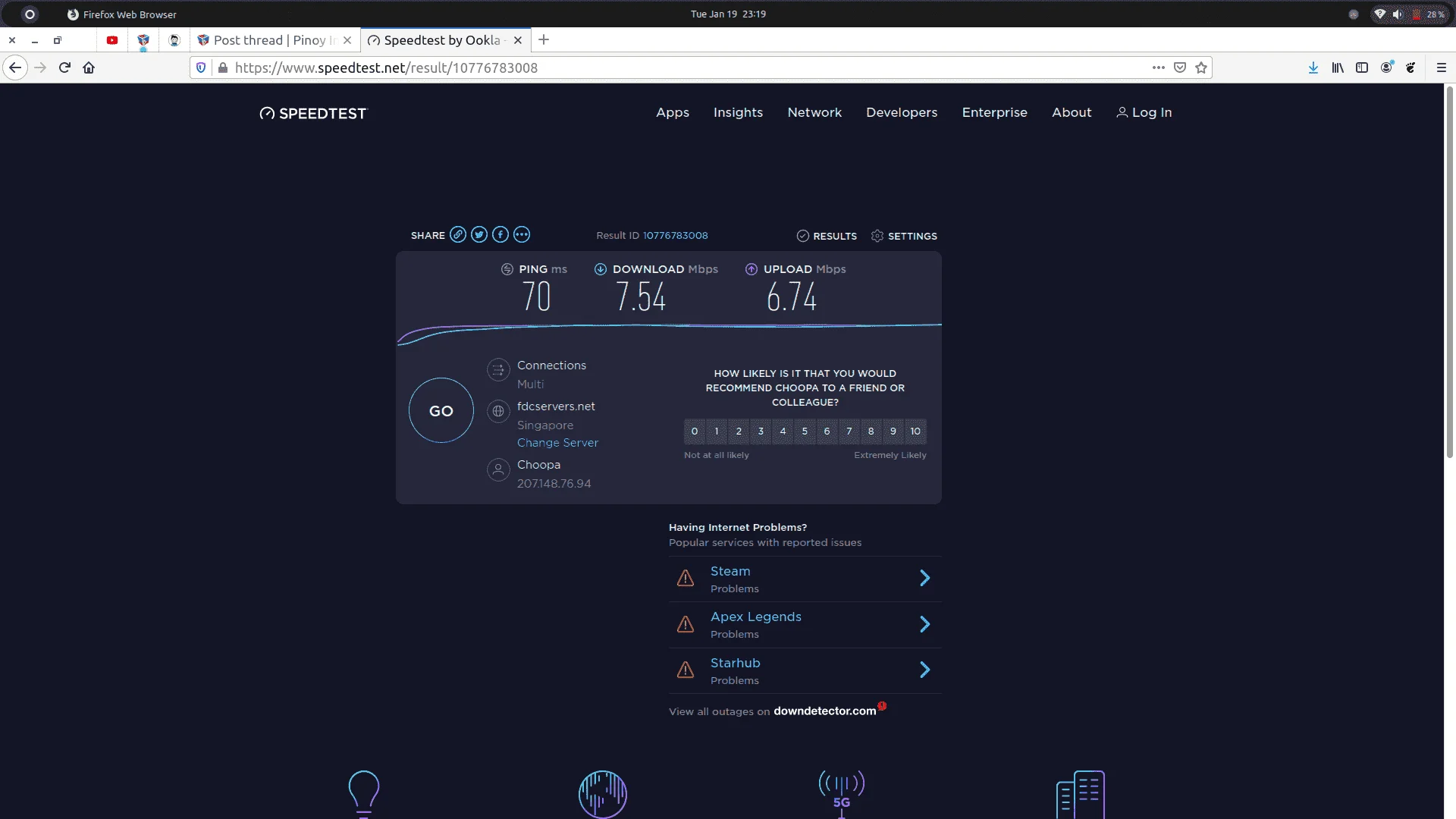Toggle Firefox sidebar view

[x=1362, y=67]
